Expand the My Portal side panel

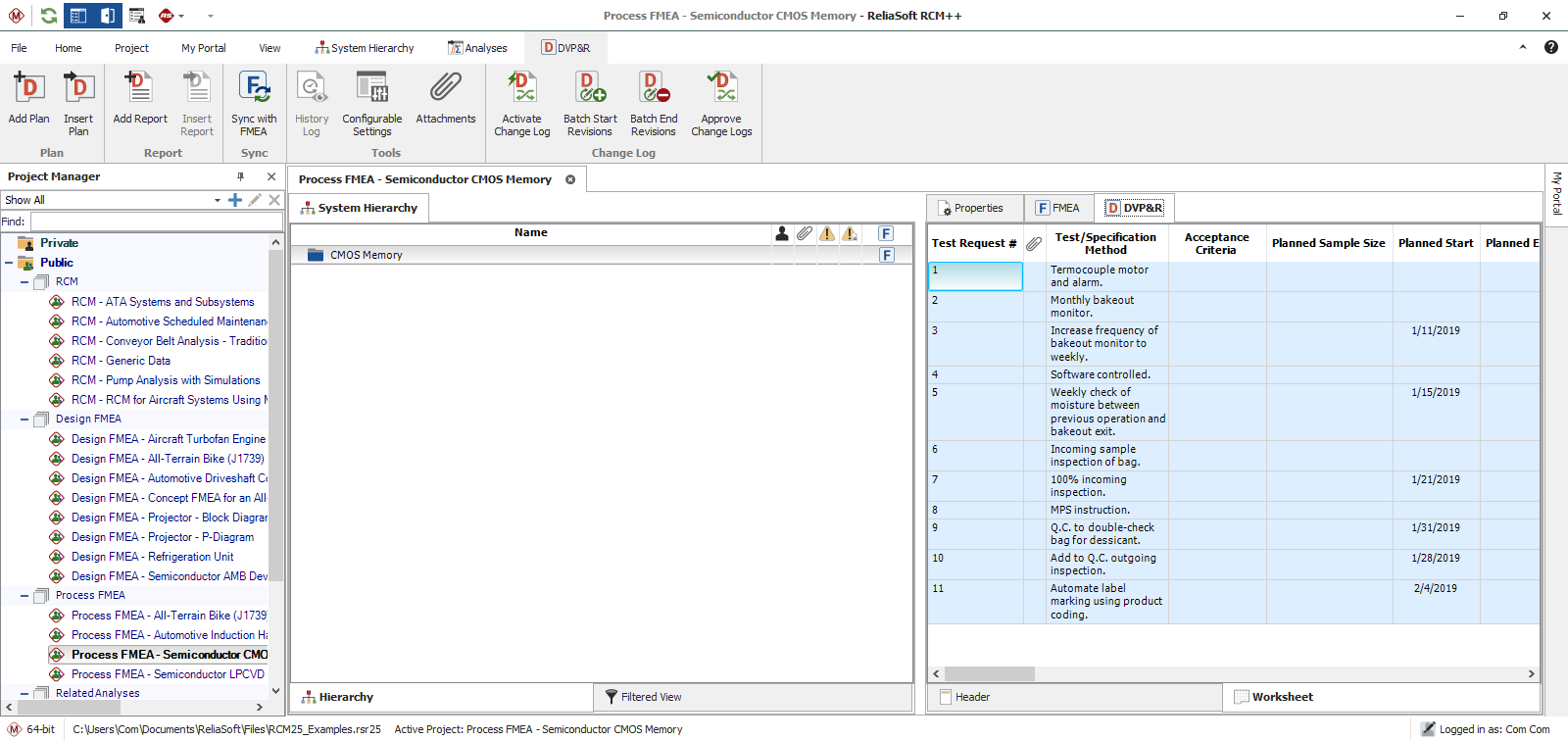[x=1556, y=193]
